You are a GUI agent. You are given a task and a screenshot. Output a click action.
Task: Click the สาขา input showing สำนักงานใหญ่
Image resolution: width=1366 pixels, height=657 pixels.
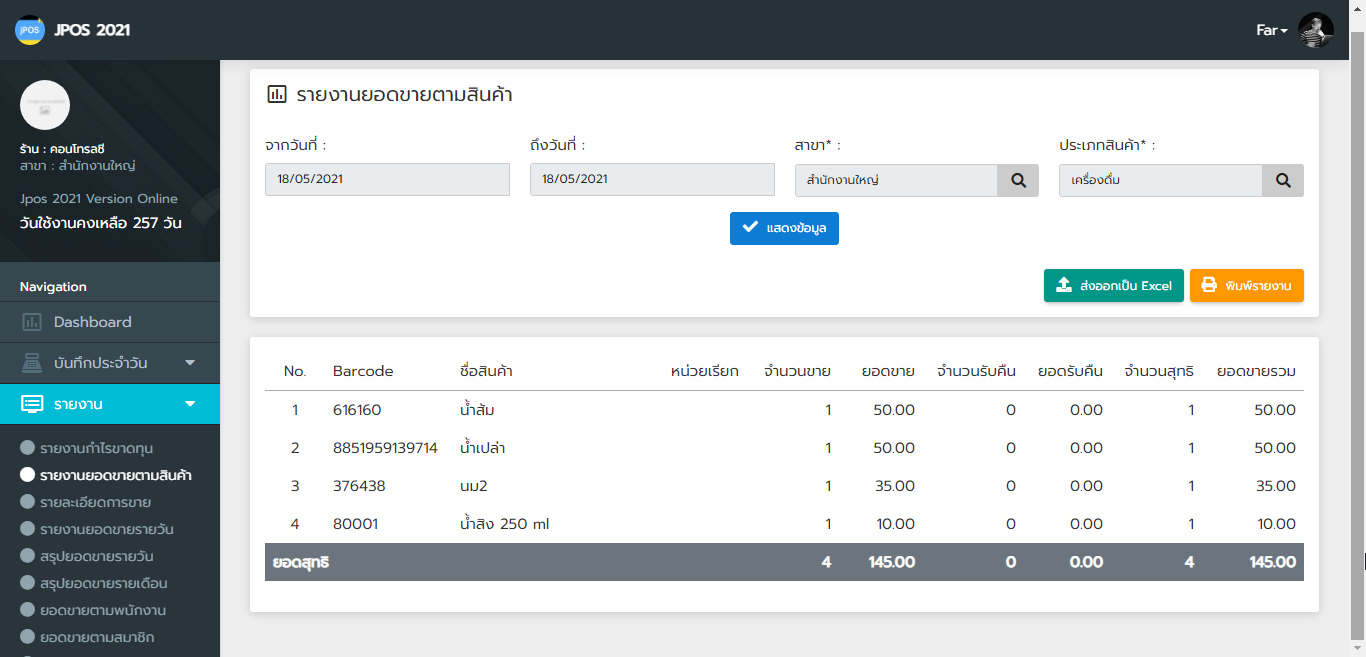coord(896,180)
